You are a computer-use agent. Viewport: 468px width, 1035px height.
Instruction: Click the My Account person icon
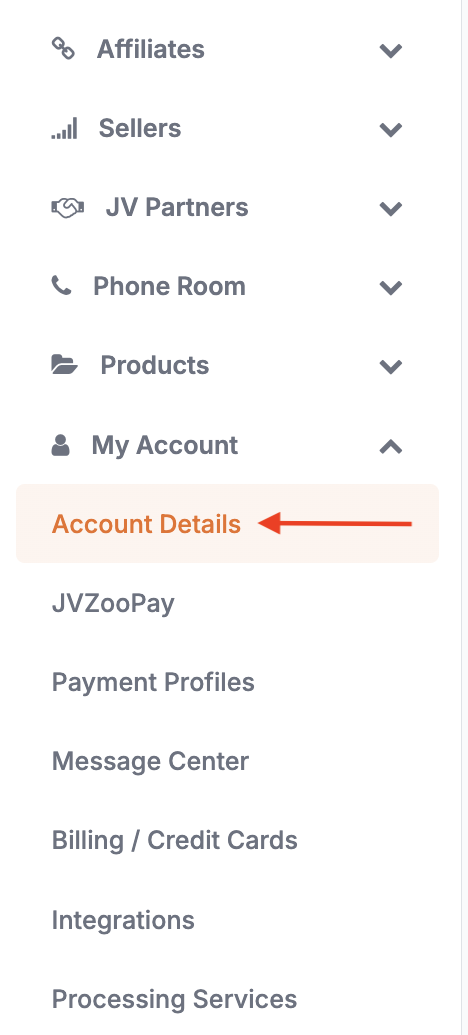tap(61, 445)
